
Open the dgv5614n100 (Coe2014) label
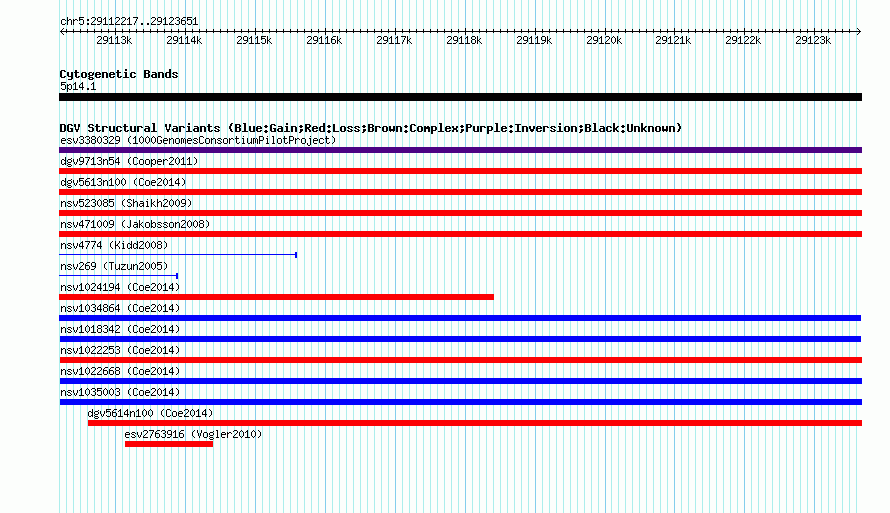(x=150, y=413)
